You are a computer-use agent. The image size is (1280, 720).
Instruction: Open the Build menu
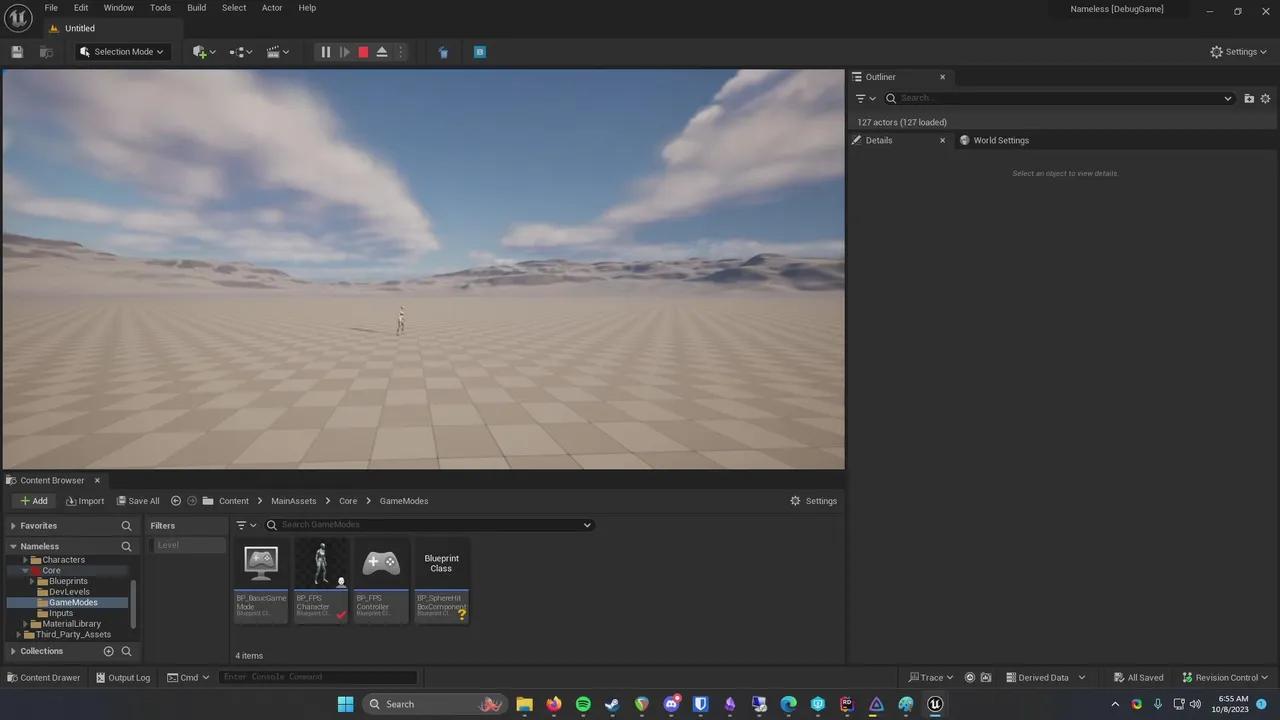196,8
